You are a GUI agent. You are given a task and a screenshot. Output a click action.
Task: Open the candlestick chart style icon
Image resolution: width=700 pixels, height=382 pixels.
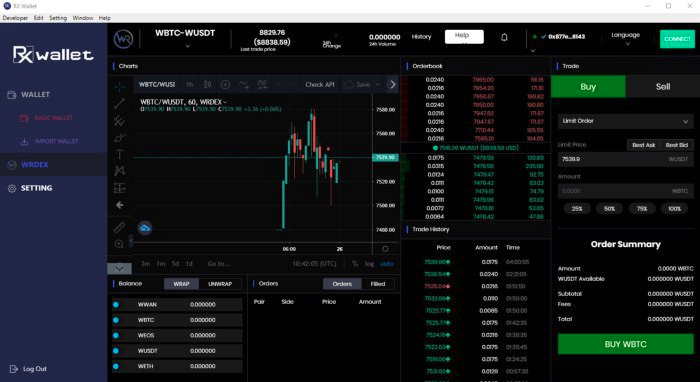[x=207, y=84]
